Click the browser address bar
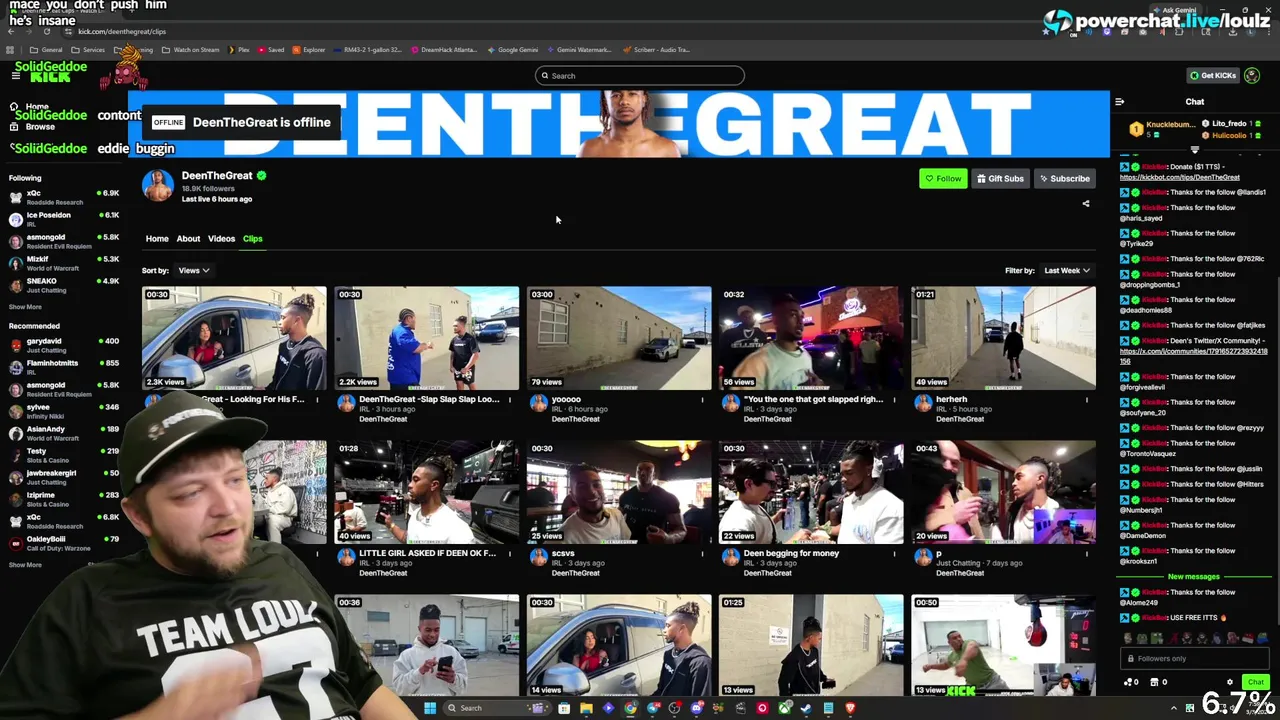Screen dimensions: 1280x720 560,31
